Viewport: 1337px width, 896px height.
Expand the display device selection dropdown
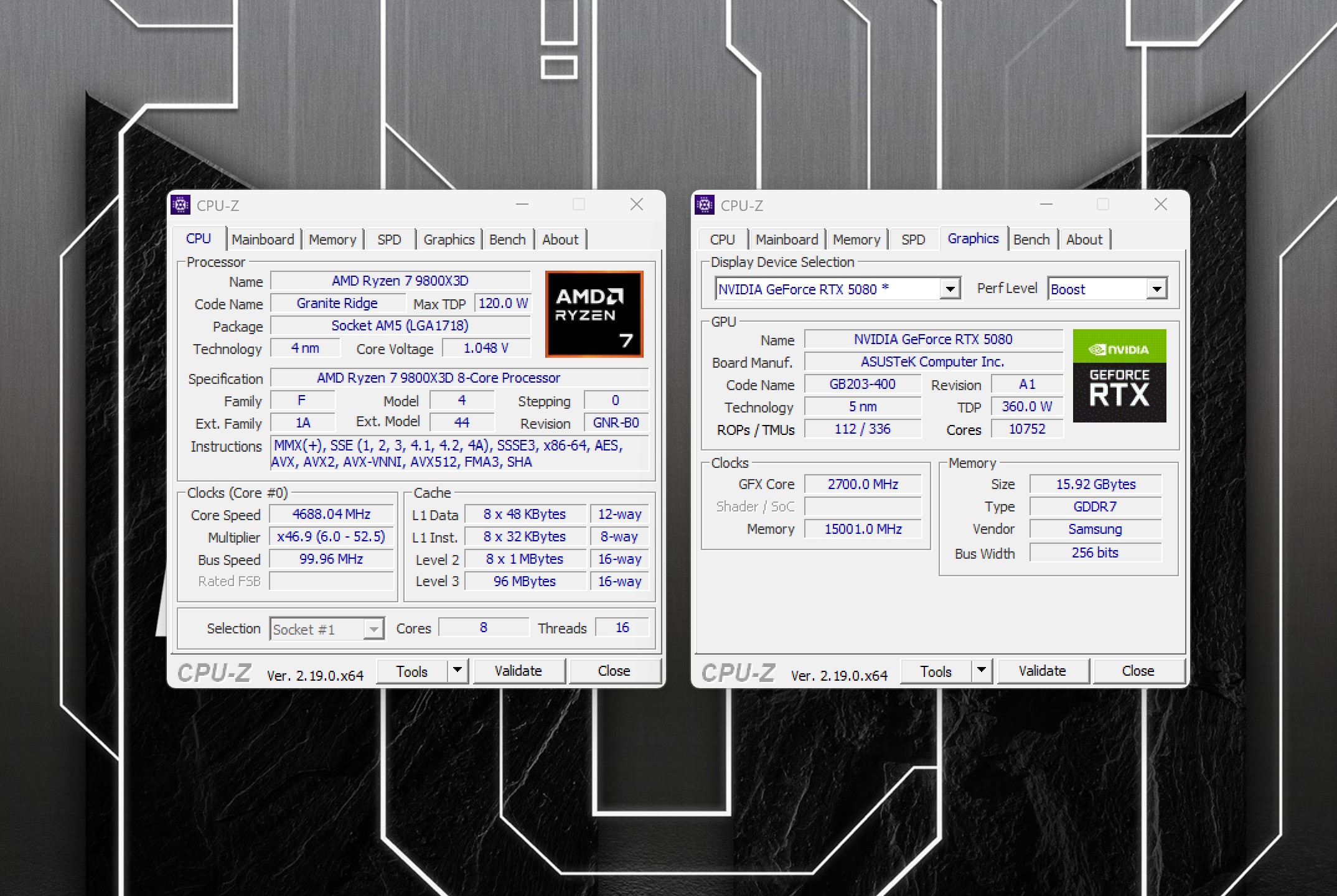950,289
